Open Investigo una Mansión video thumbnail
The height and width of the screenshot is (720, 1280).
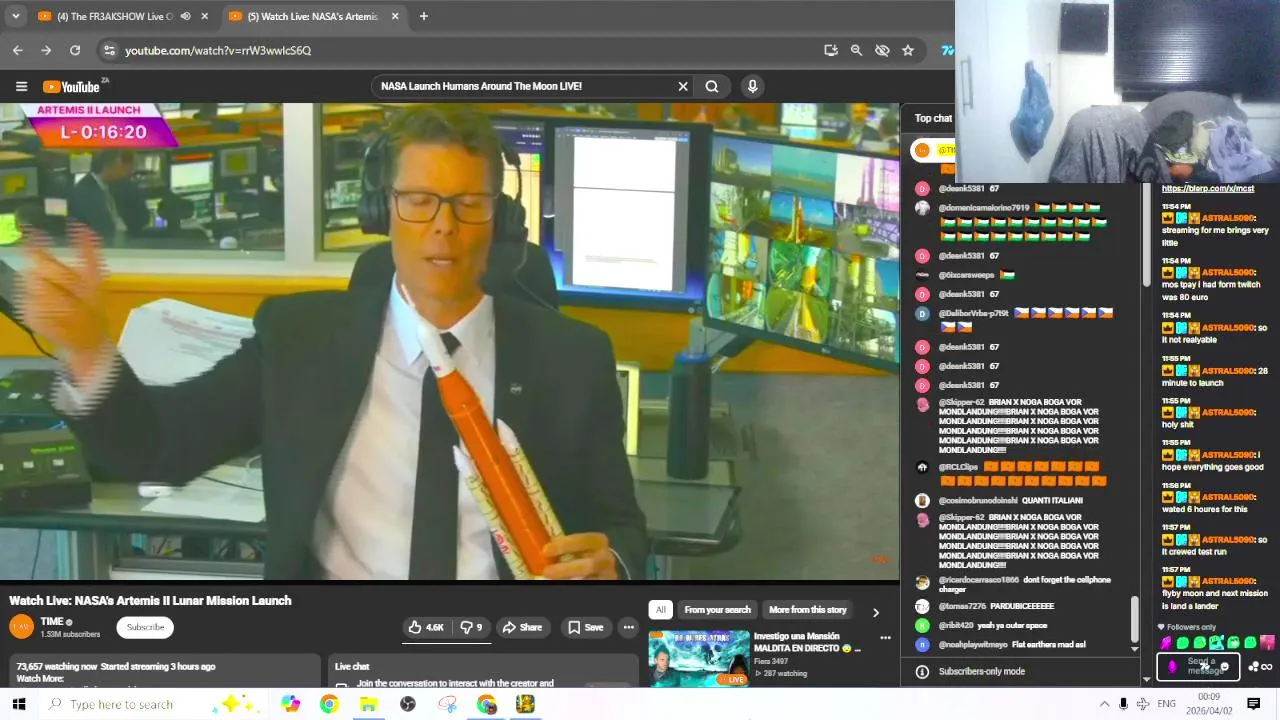(x=698, y=658)
